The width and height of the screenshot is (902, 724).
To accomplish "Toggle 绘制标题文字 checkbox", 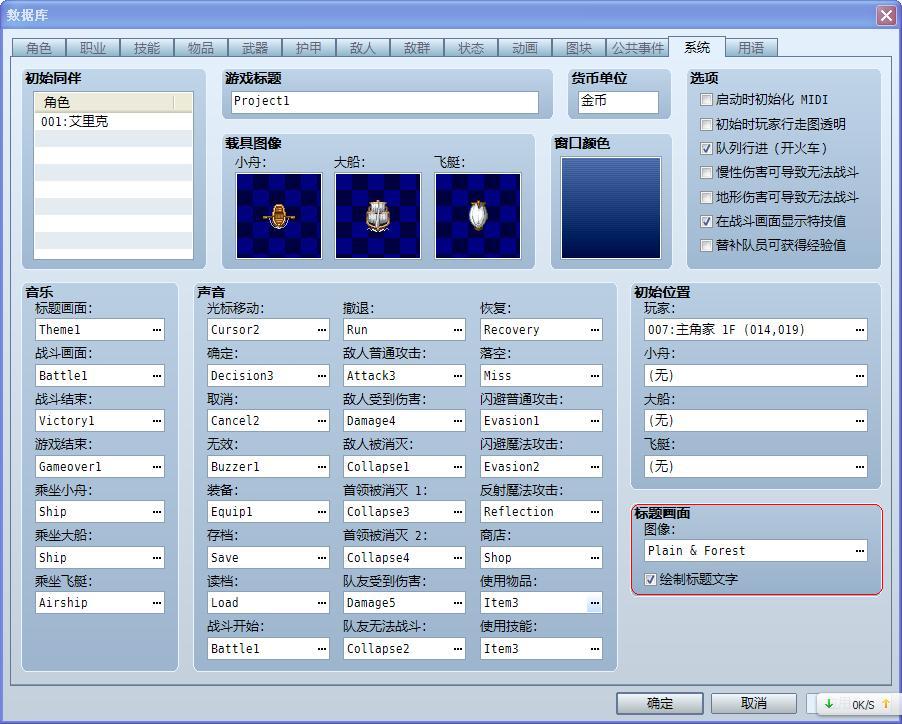I will point(650,580).
